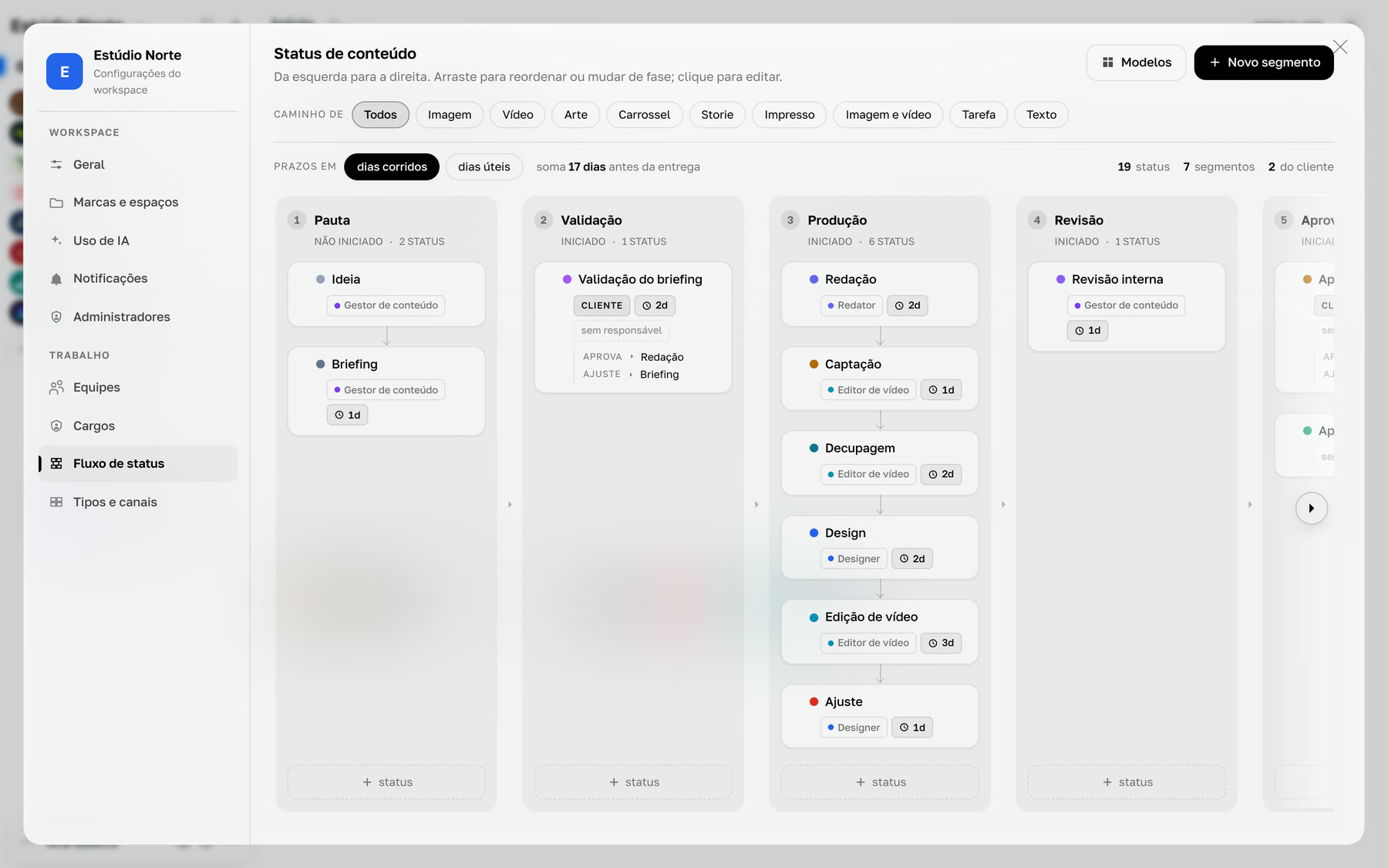Select the Uso de IA sparkle icon

click(56, 241)
